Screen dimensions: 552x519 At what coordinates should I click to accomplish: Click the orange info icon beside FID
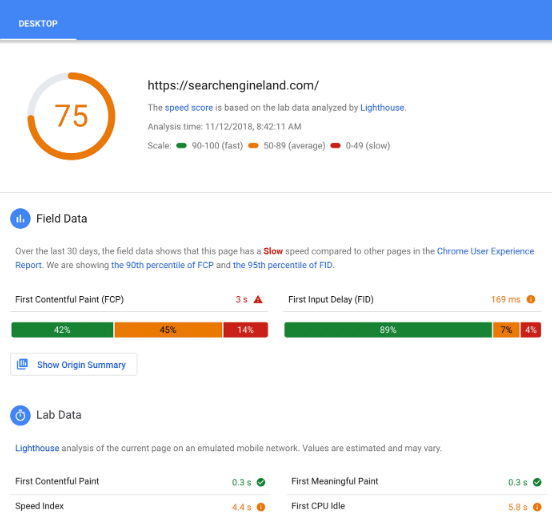tap(531, 299)
